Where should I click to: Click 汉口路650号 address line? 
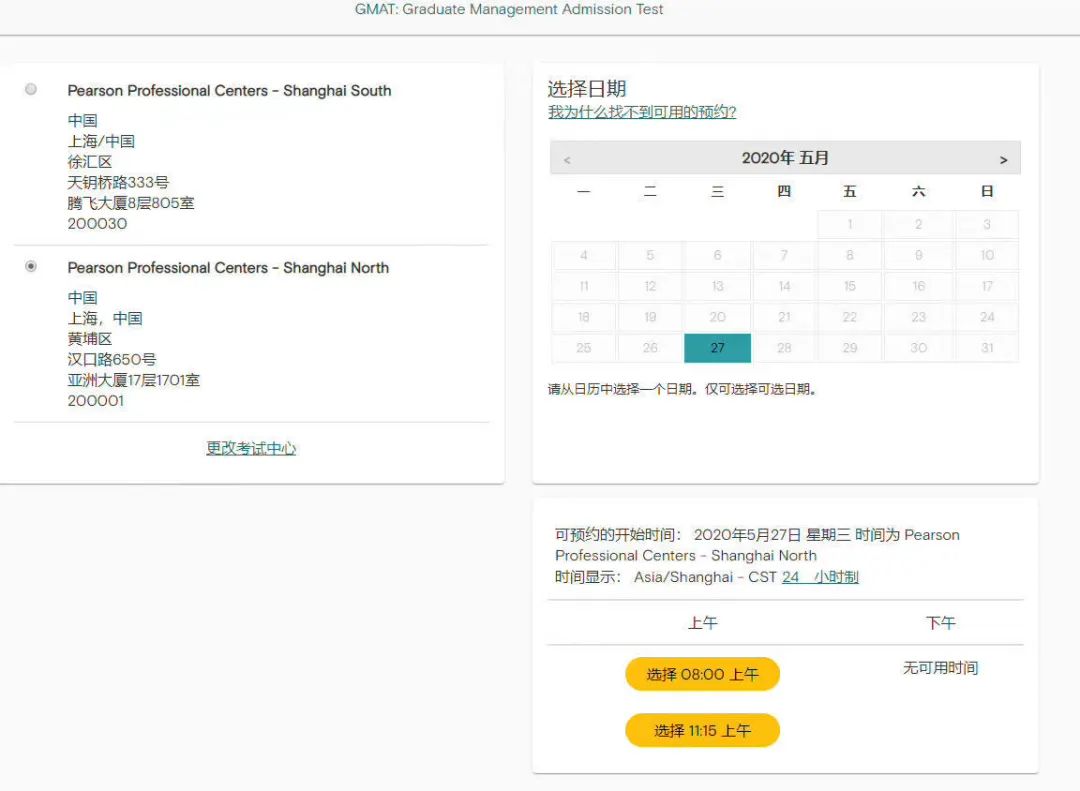(x=112, y=360)
